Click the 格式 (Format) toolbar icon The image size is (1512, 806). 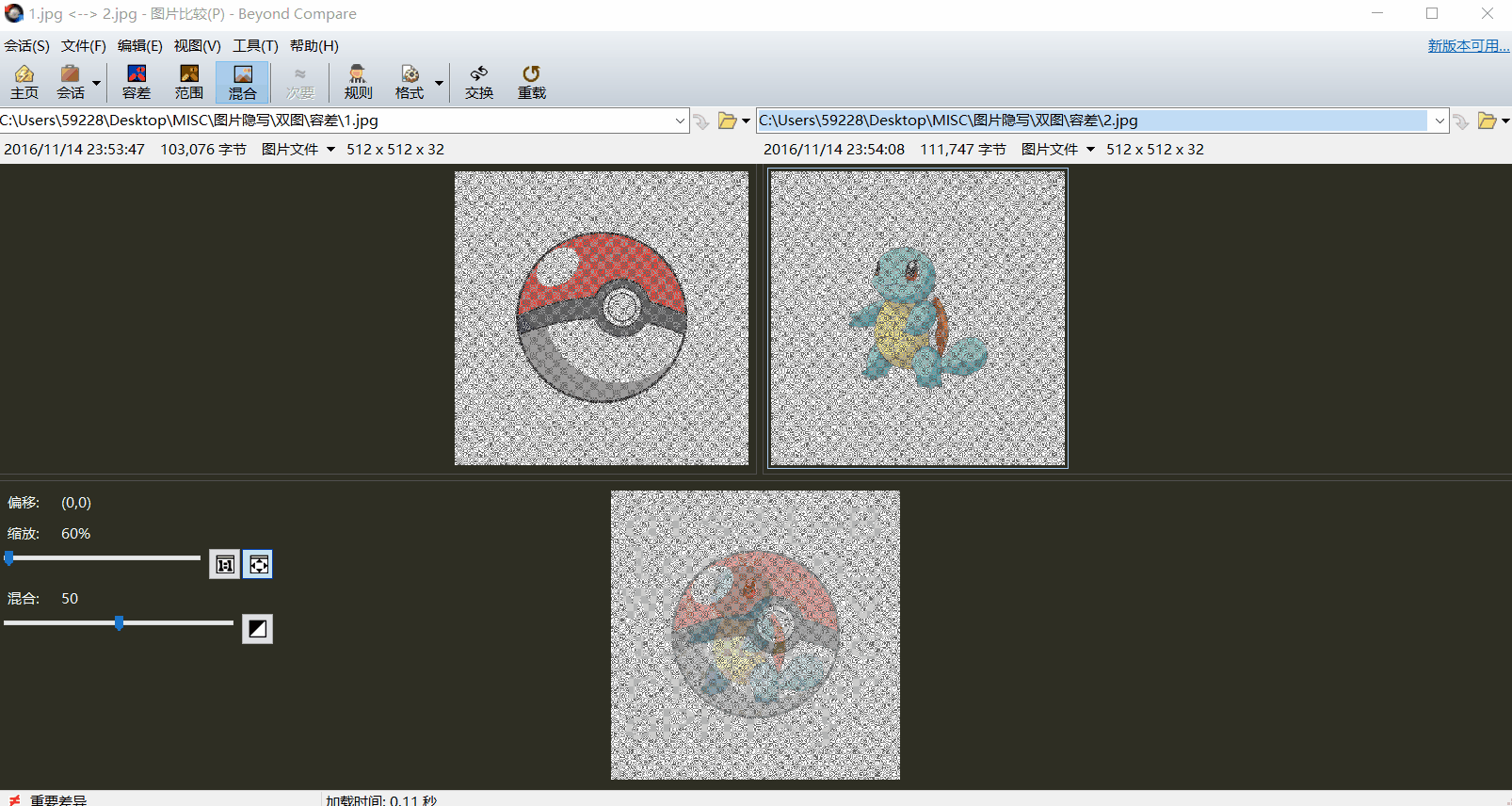click(410, 82)
